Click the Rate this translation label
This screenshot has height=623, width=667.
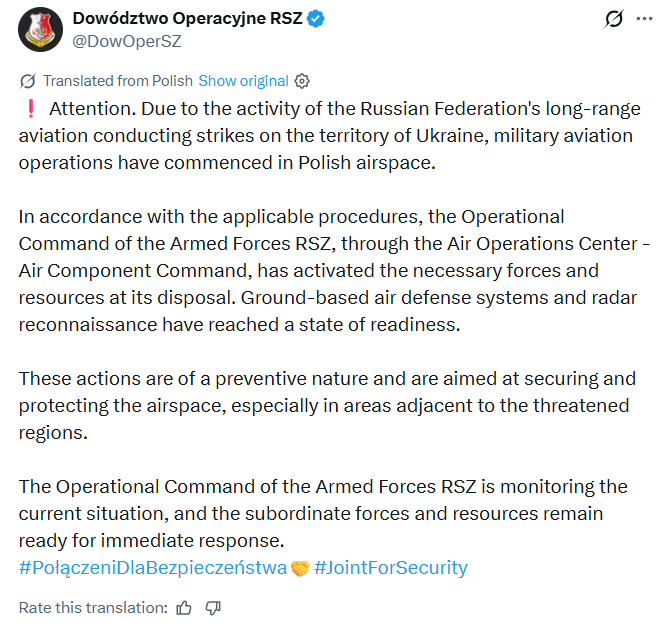point(94,608)
